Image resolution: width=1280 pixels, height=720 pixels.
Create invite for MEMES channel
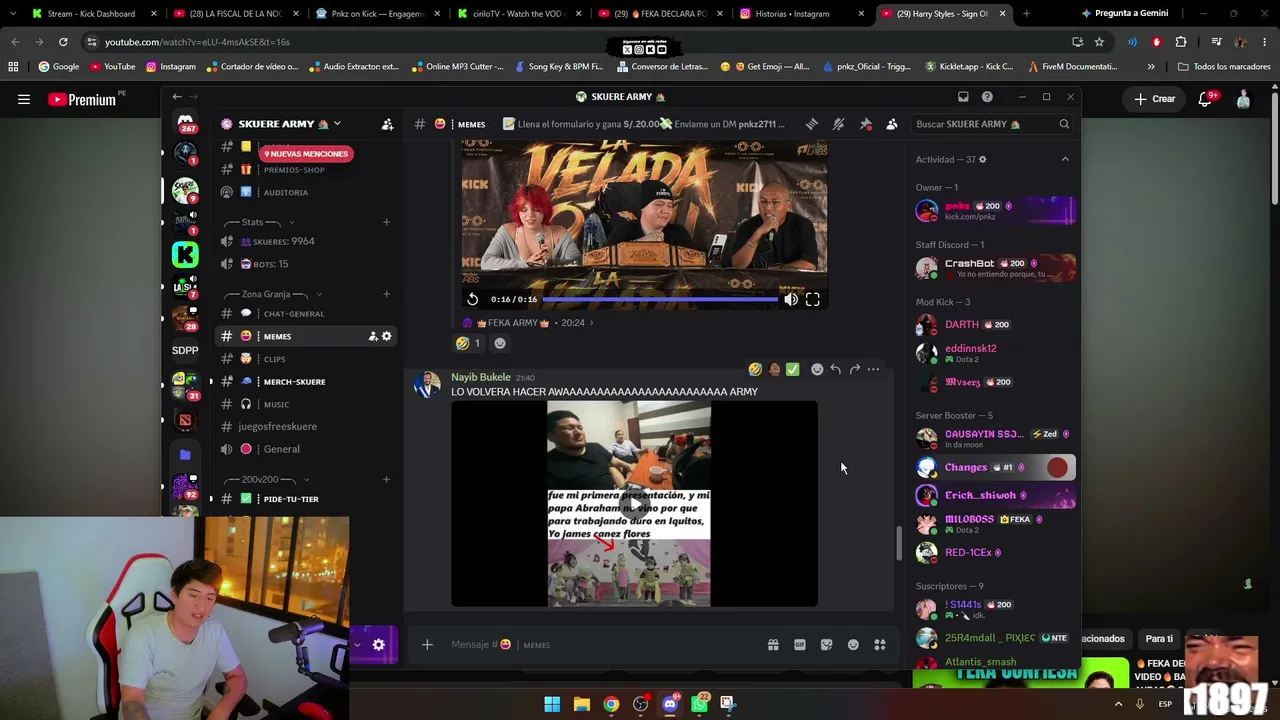tap(373, 337)
